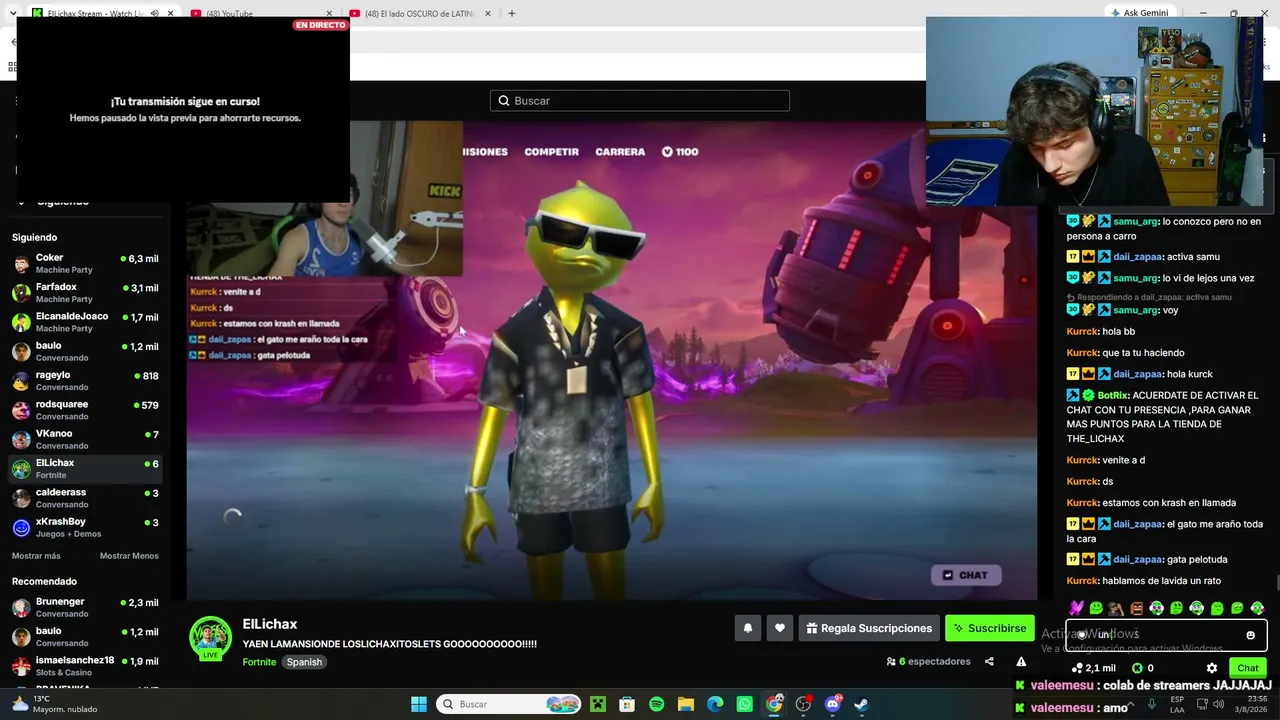Click the chat message input box
The height and width of the screenshot is (720, 1280).
[x=1166, y=635]
